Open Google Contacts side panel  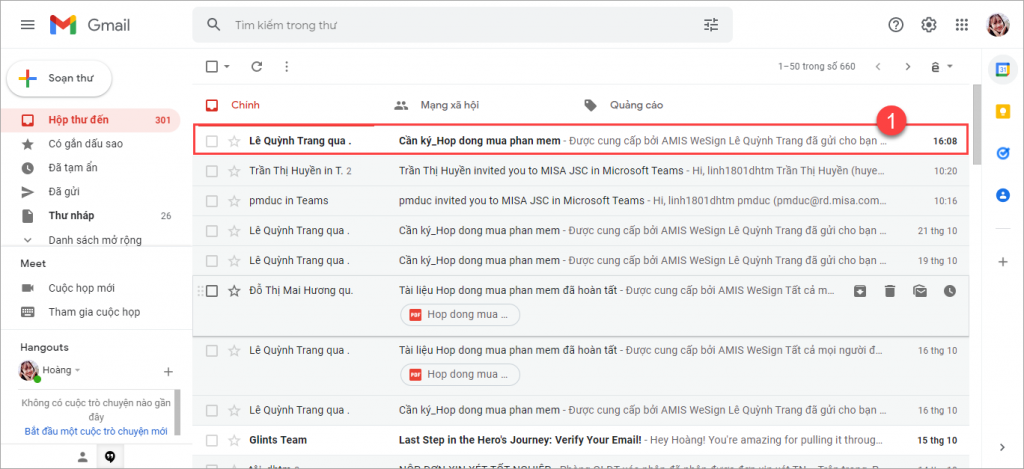(x=1002, y=195)
